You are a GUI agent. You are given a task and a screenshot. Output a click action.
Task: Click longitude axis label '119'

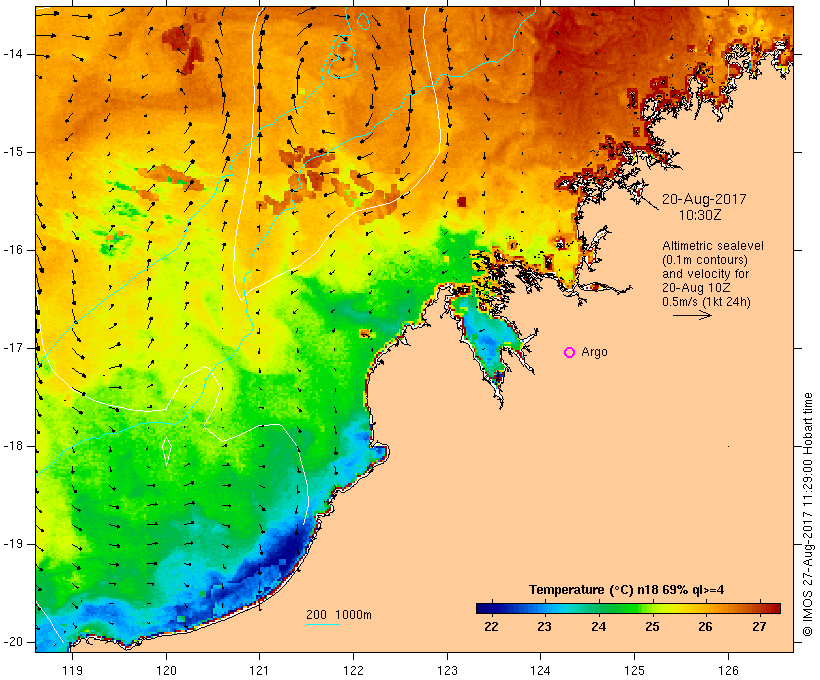(x=72, y=670)
